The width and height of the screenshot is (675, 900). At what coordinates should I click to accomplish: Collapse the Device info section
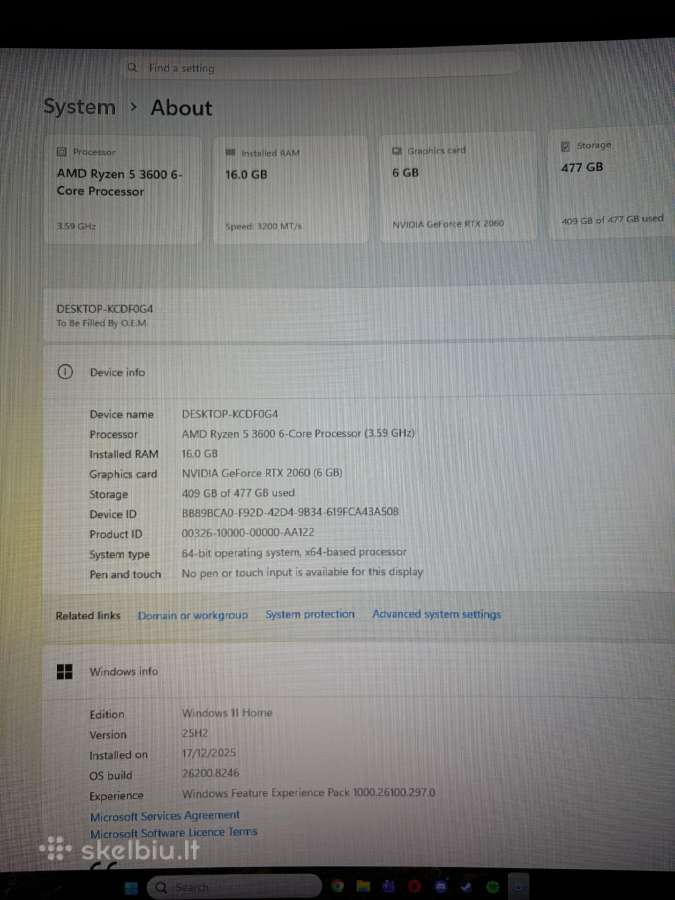[359, 372]
